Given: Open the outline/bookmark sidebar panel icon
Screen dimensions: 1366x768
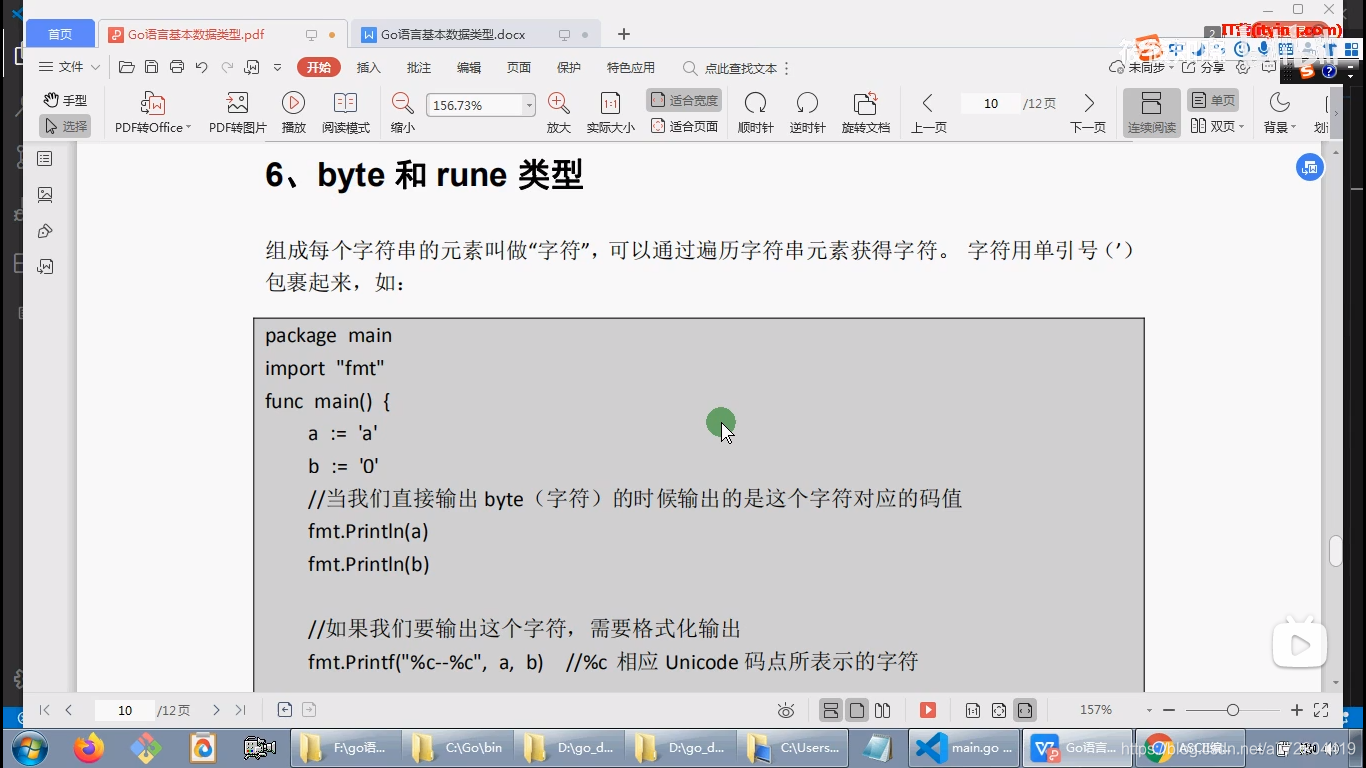Looking at the screenshot, I should (x=45, y=158).
